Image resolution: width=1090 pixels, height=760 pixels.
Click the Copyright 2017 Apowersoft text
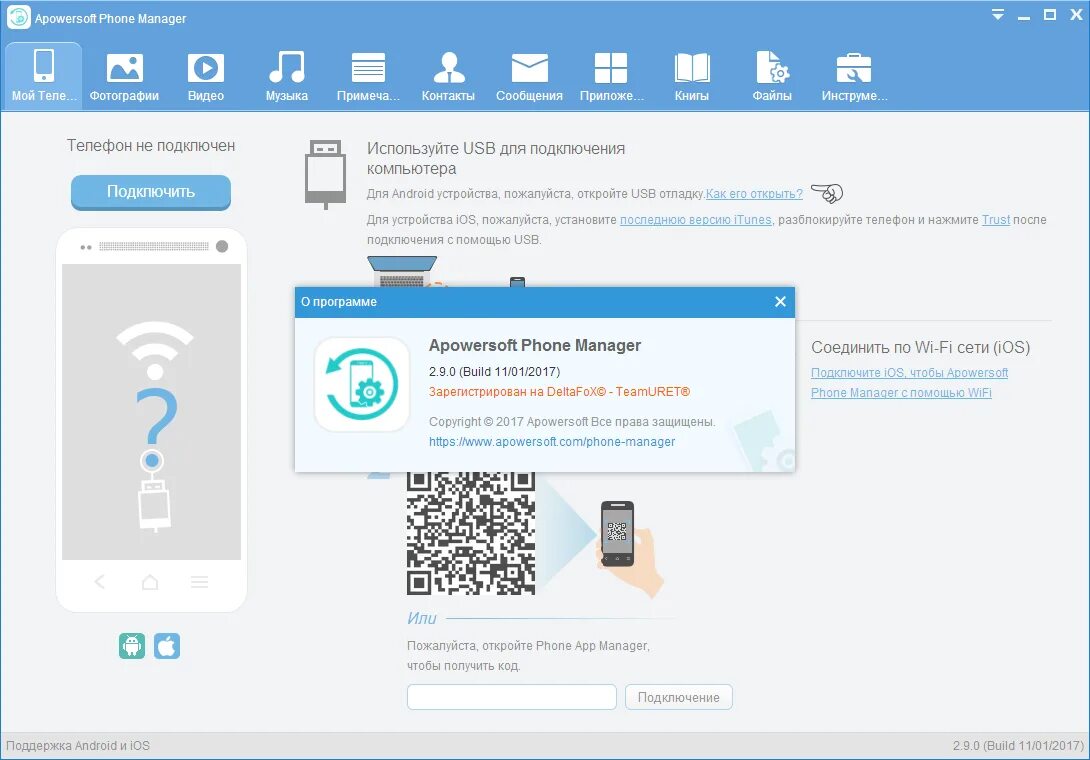pyautogui.click(x=572, y=421)
